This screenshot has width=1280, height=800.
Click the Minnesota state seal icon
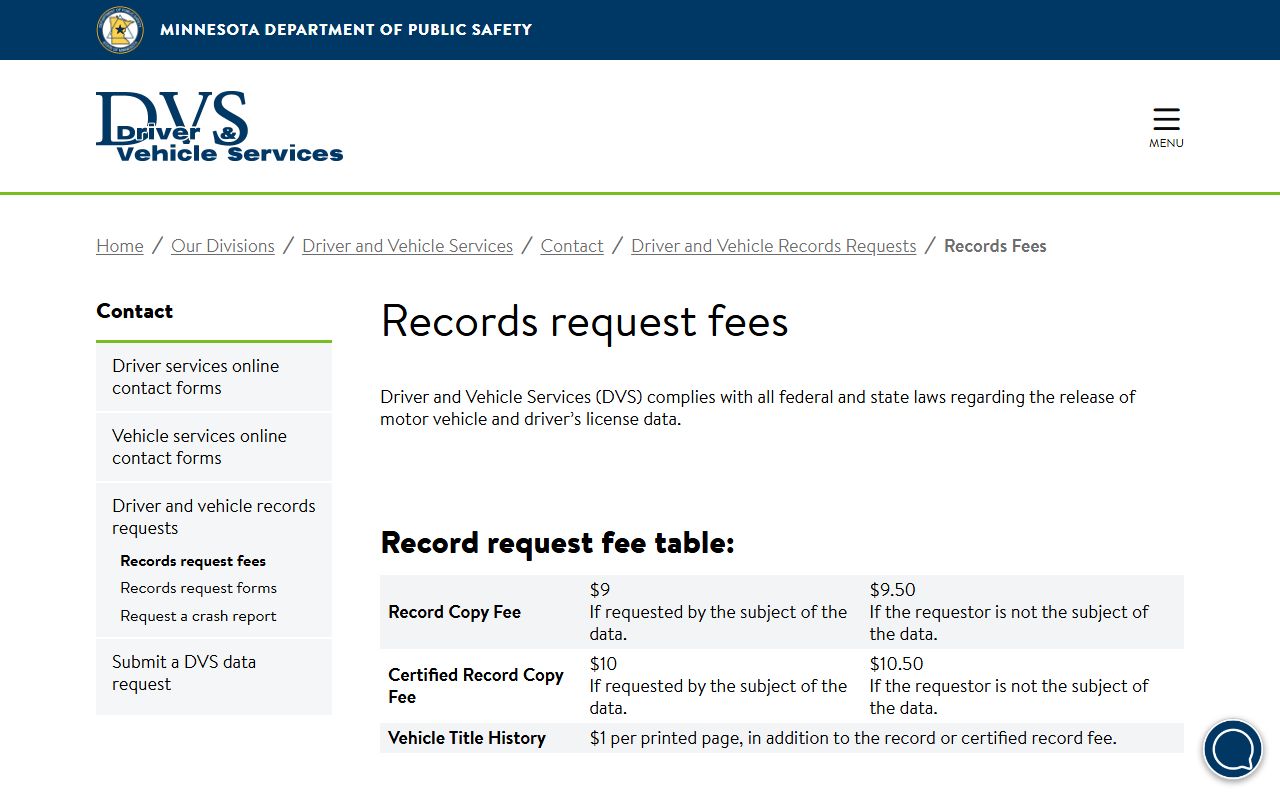pyautogui.click(x=120, y=29)
